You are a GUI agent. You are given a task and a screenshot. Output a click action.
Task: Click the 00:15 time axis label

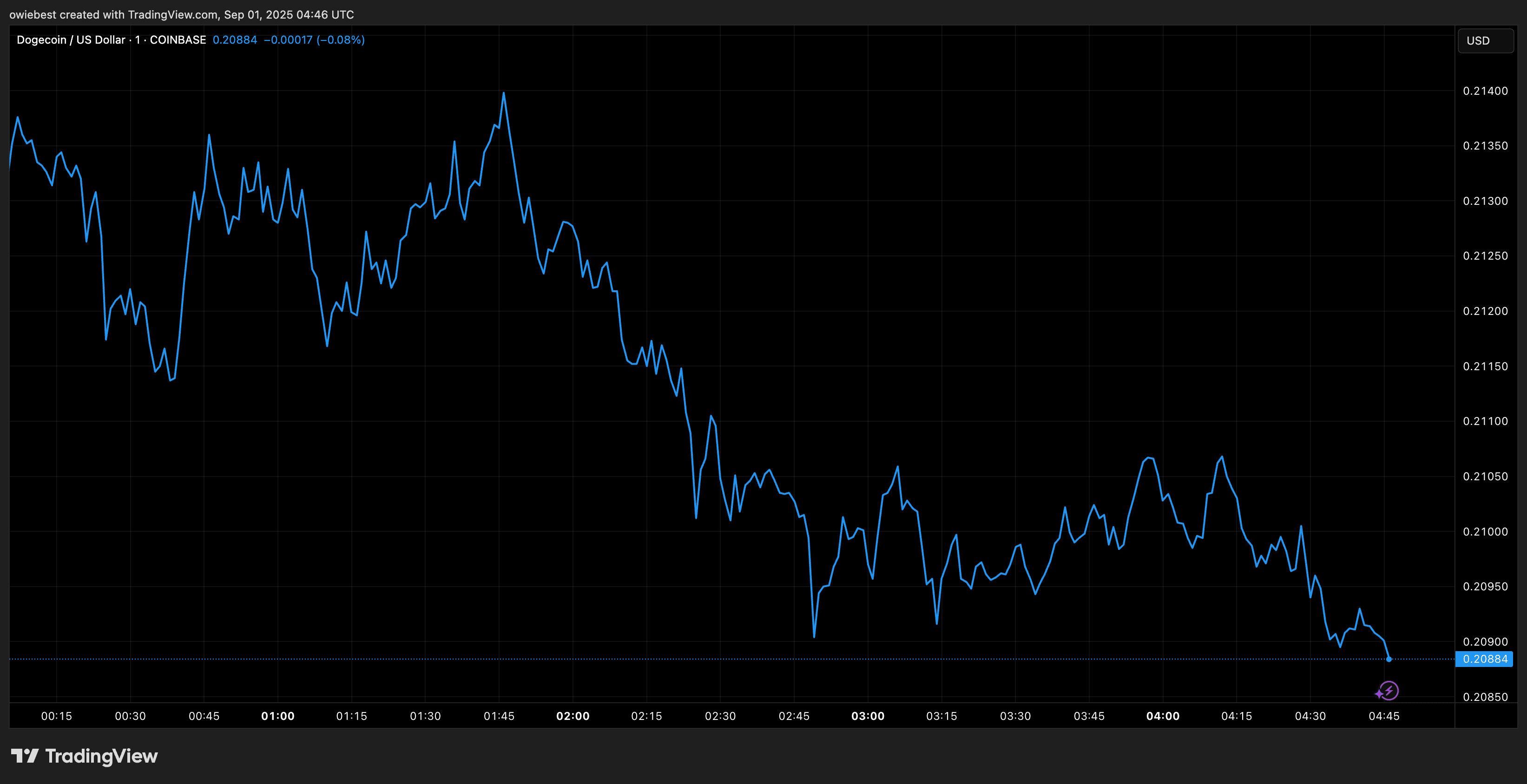pos(56,716)
